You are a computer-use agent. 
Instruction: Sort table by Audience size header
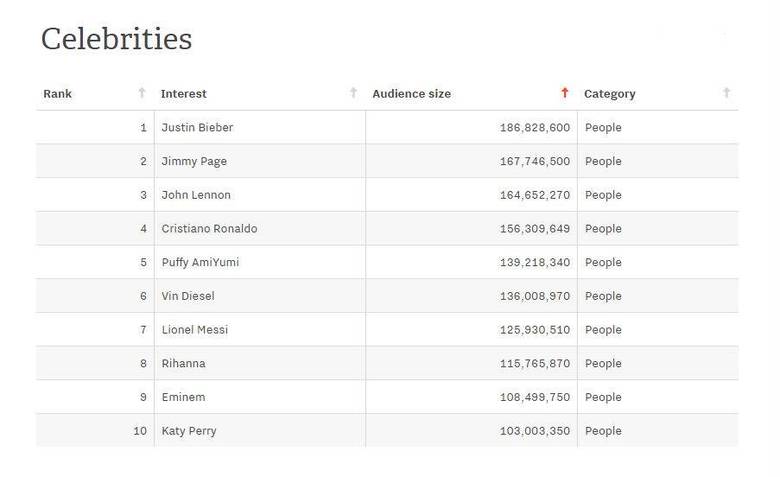pos(411,94)
